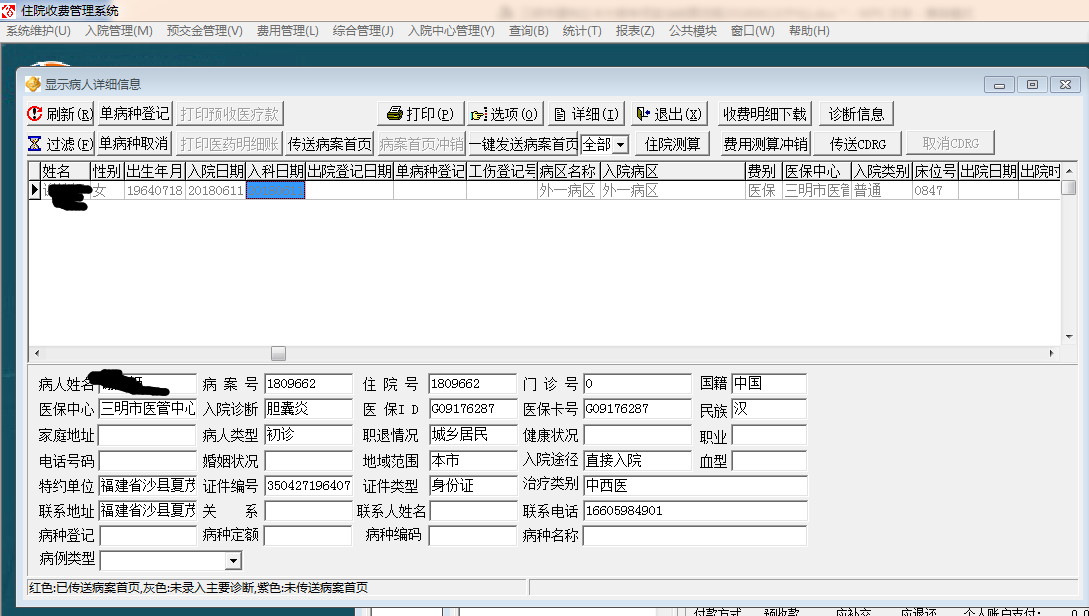The image size is (1089, 616).
Task: Open the 病例类型 dropdown
Action: (x=233, y=560)
